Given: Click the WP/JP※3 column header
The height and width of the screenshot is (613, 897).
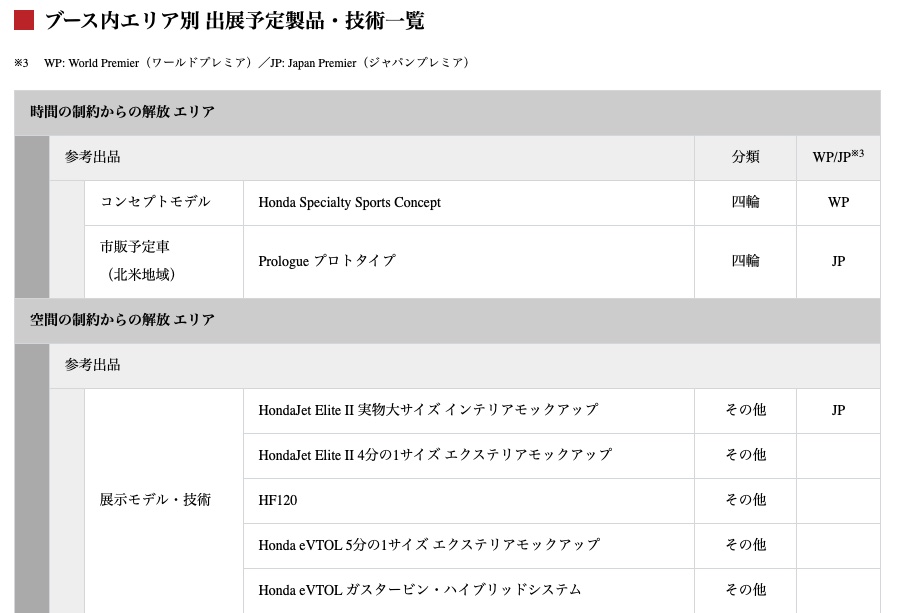Looking at the screenshot, I should (x=838, y=157).
